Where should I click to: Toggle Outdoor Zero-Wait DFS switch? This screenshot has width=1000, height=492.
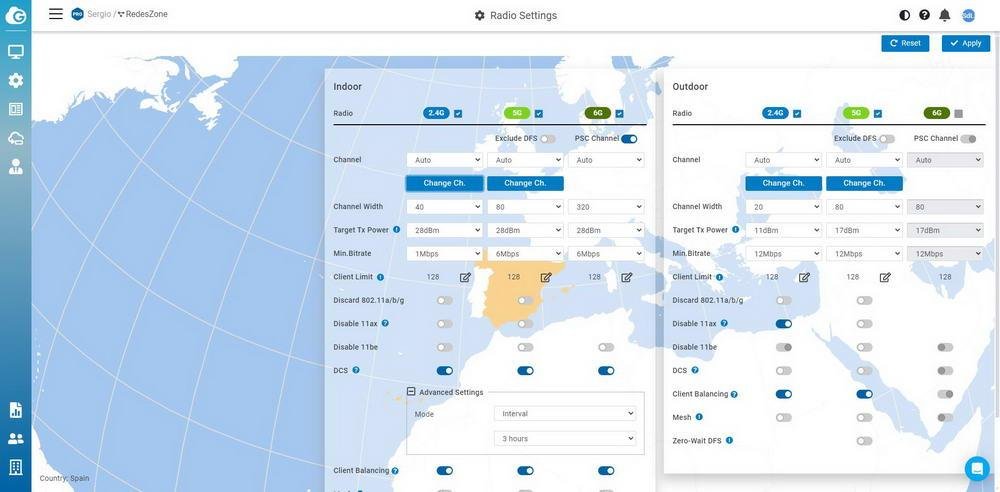coord(864,440)
